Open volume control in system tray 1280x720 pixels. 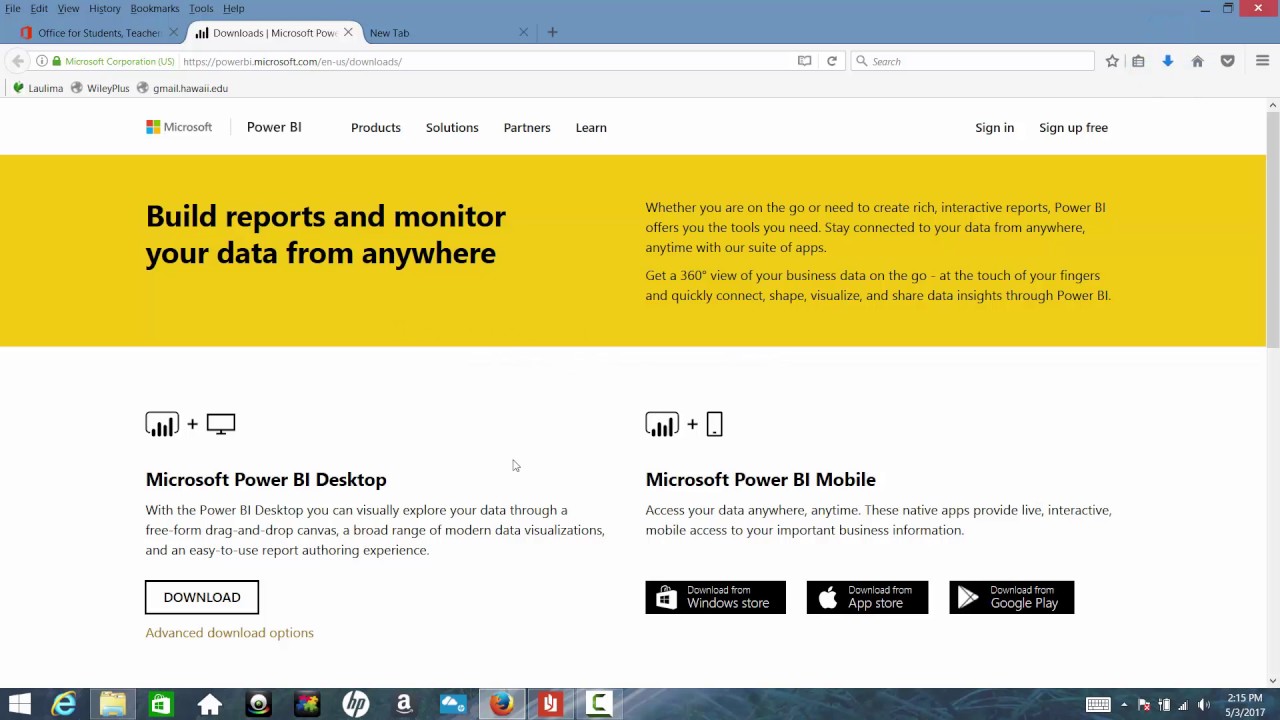[1203, 705]
